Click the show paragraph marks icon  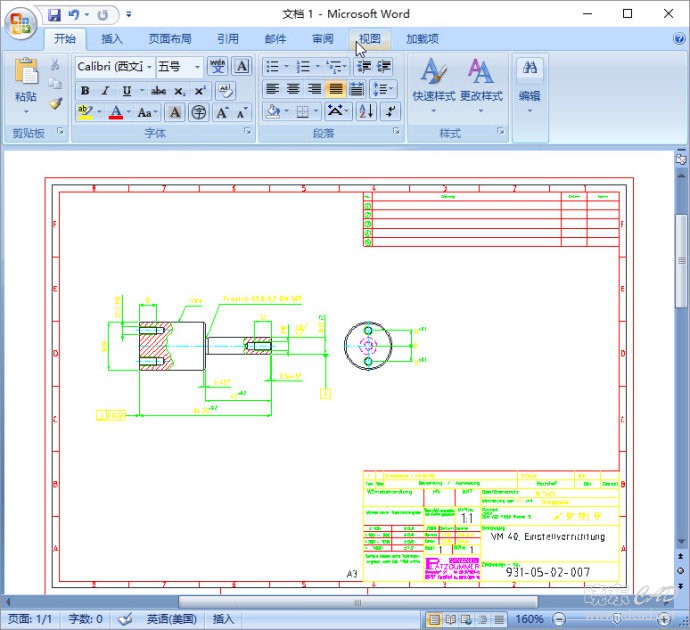click(390, 112)
